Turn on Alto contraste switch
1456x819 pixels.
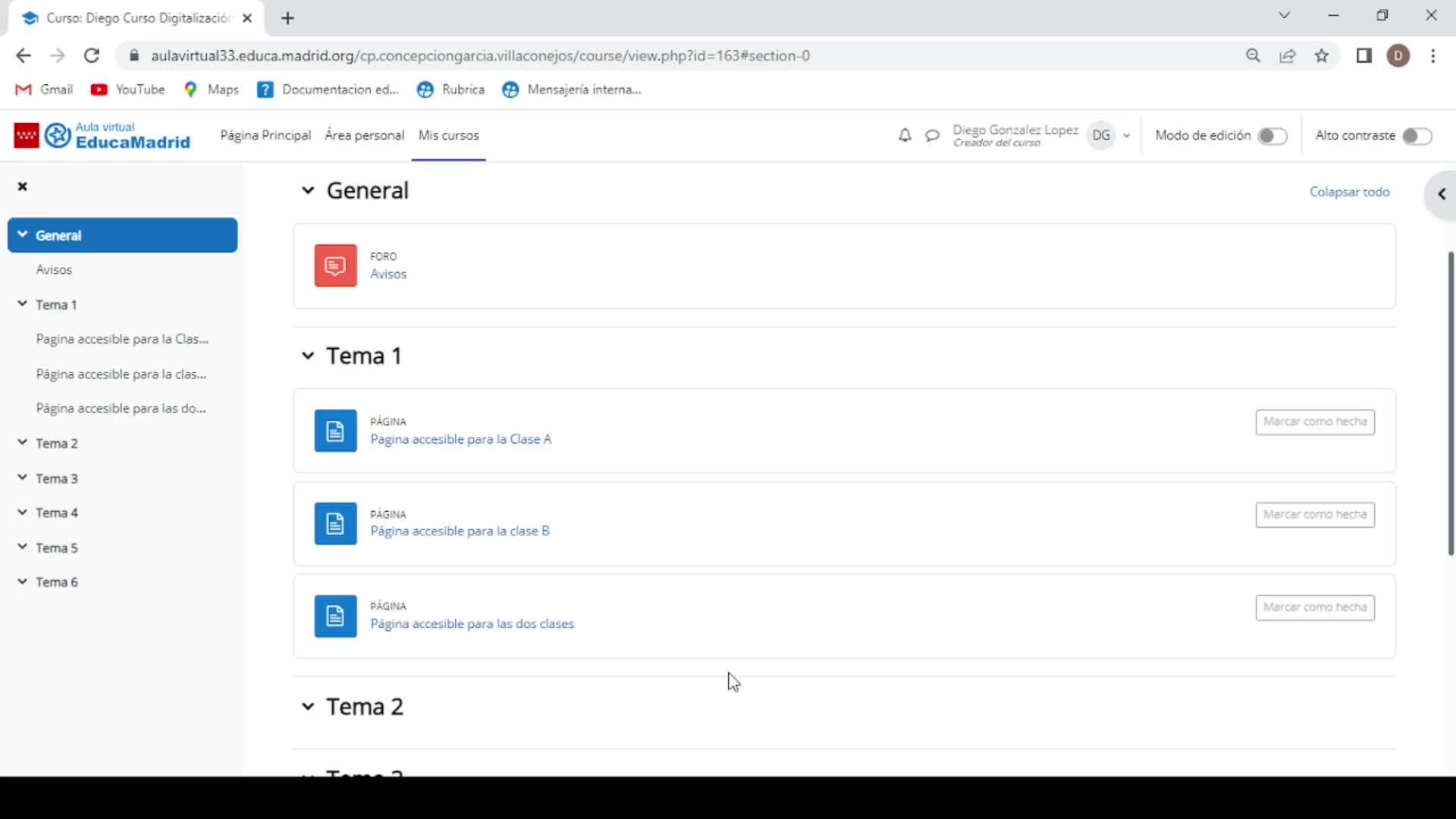(x=1416, y=136)
